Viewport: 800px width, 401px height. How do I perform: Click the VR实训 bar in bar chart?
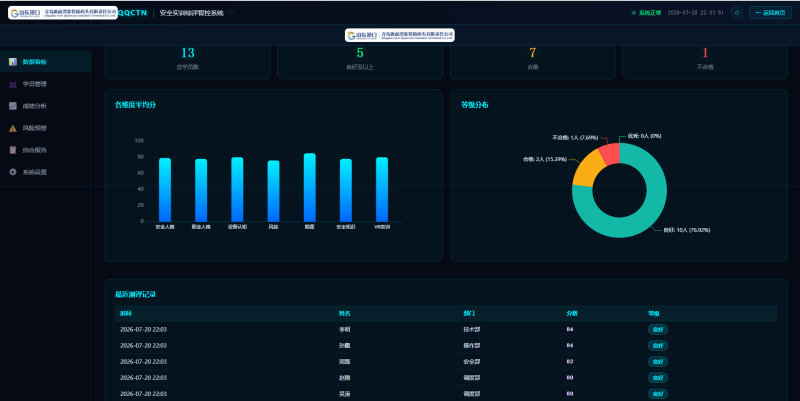coord(382,189)
